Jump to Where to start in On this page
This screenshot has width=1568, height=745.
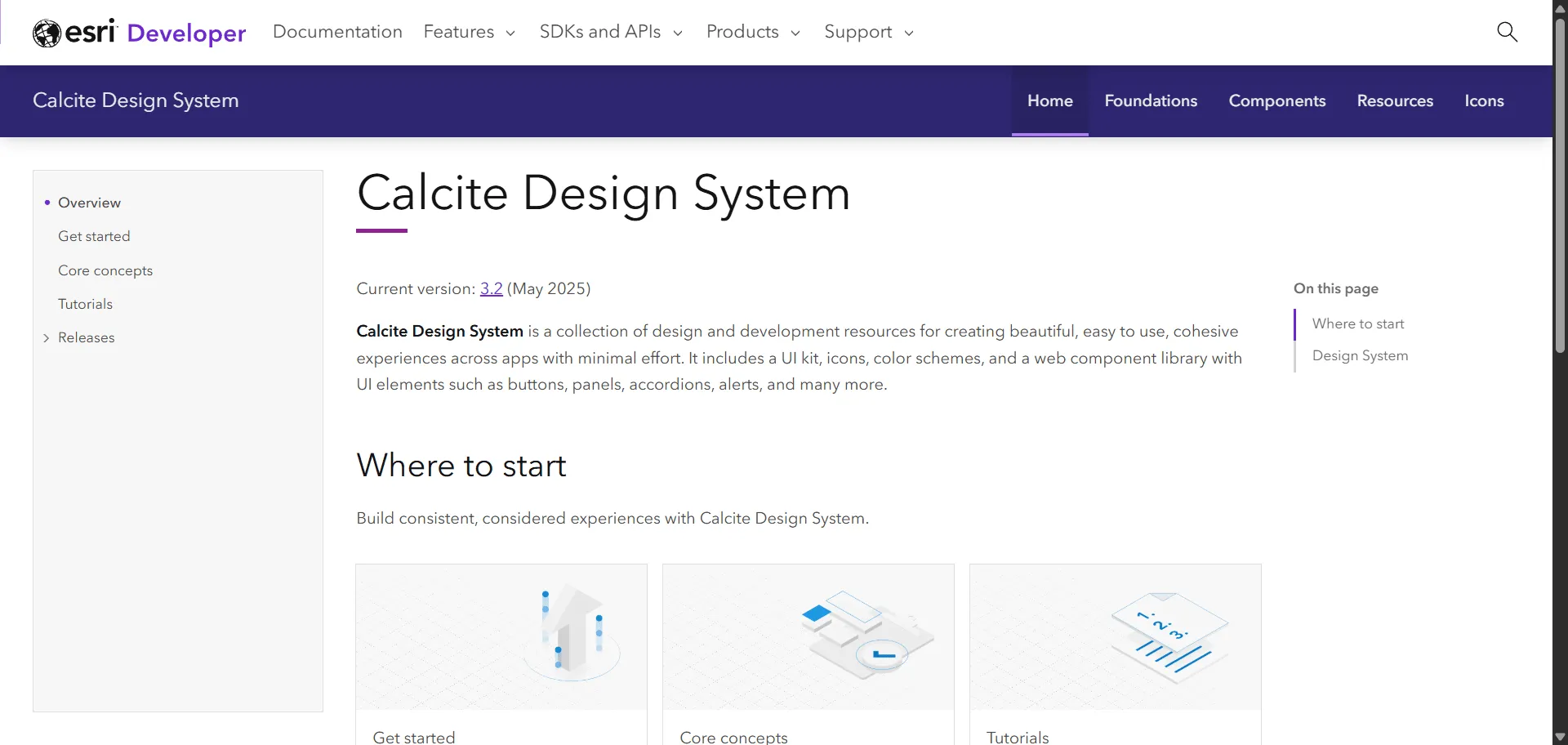click(1358, 323)
